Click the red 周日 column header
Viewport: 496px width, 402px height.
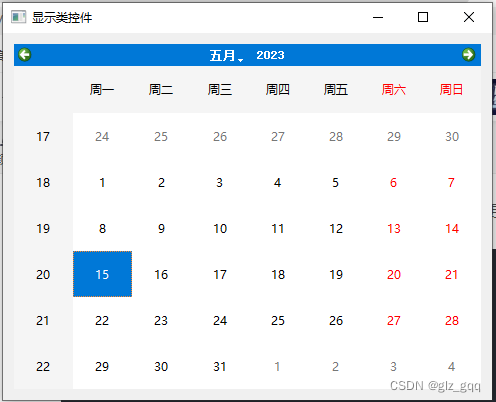coord(451,89)
